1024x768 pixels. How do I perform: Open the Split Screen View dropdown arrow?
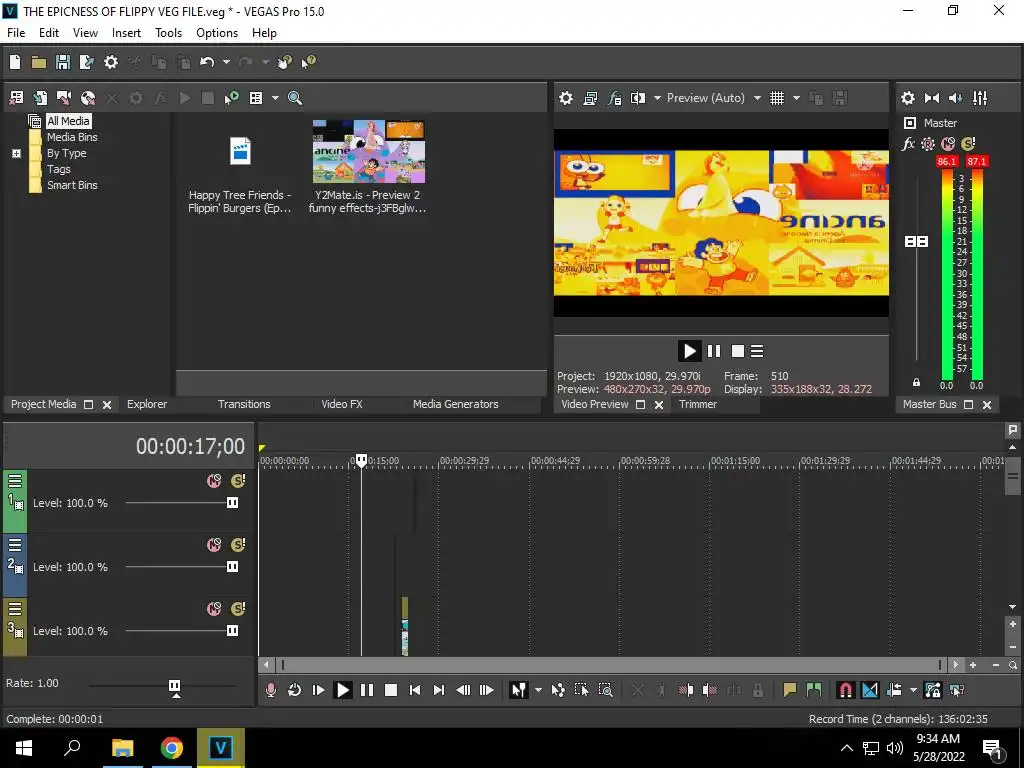(x=657, y=98)
